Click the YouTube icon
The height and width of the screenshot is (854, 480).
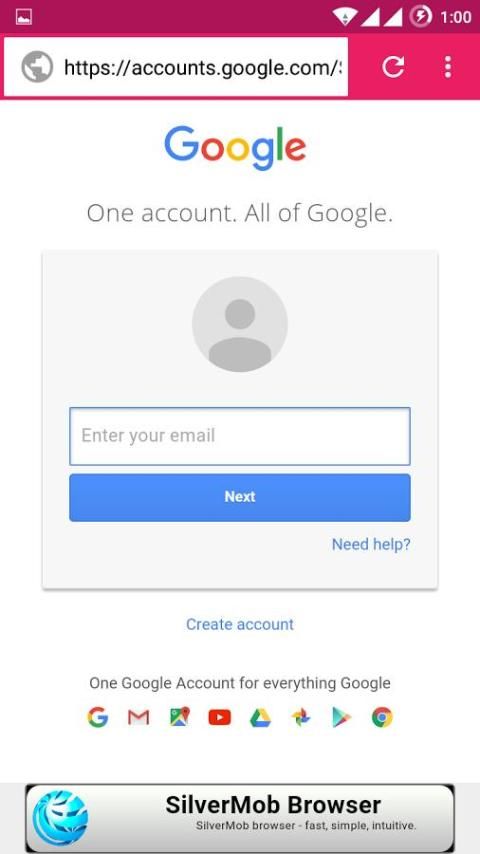(x=220, y=718)
